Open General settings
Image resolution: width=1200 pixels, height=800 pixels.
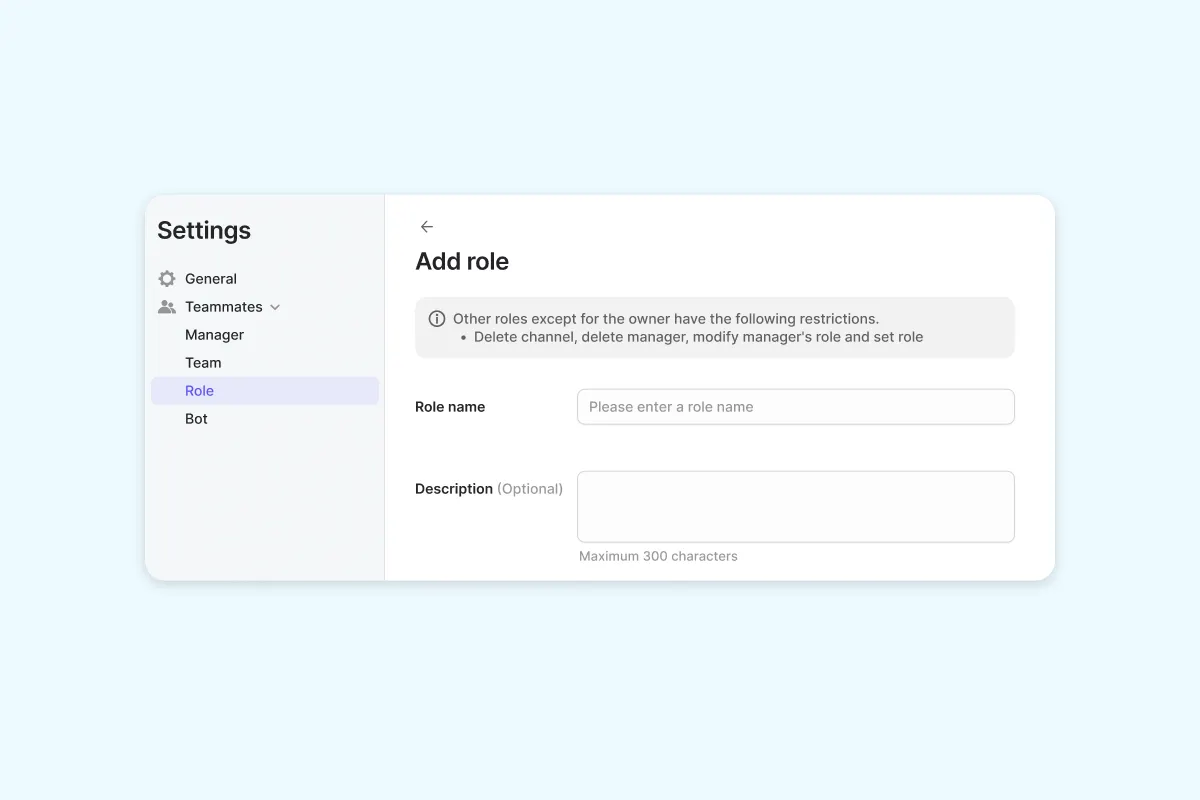pos(211,279)
